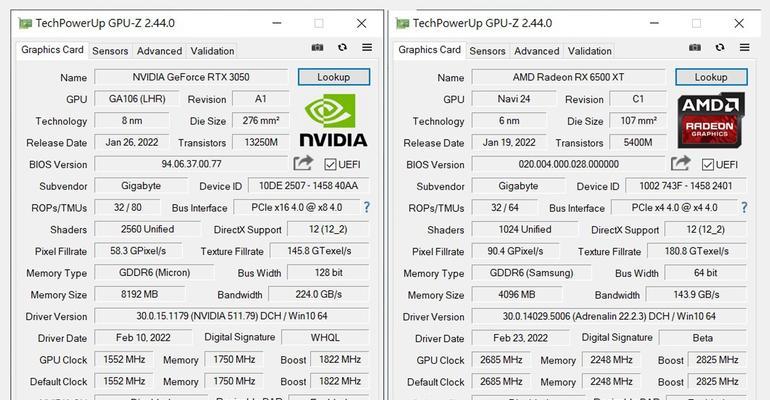Toggle the UEFI checkbox in NVIDIA window

(330, 164)
